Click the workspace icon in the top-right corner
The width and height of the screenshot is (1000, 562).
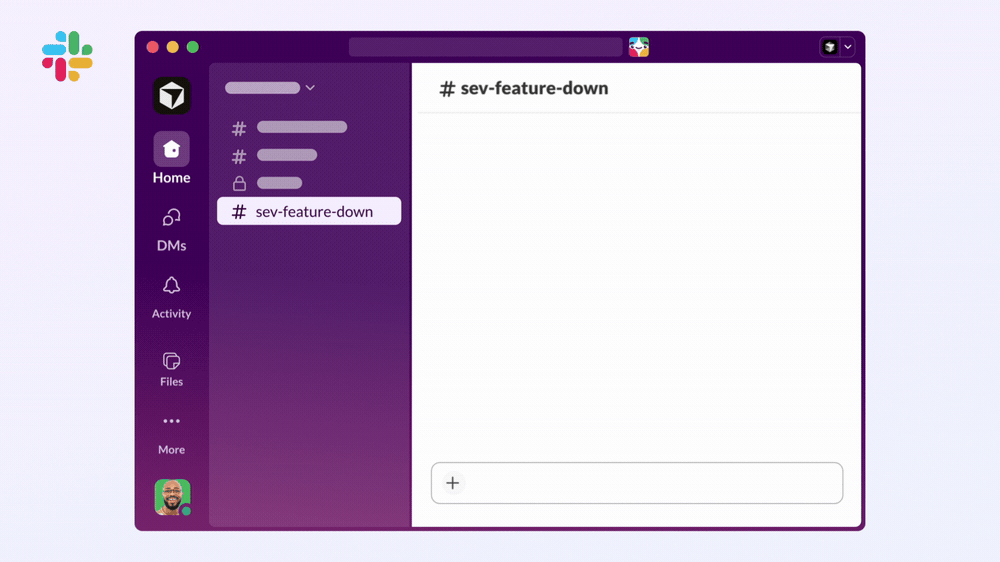point(829,47)
